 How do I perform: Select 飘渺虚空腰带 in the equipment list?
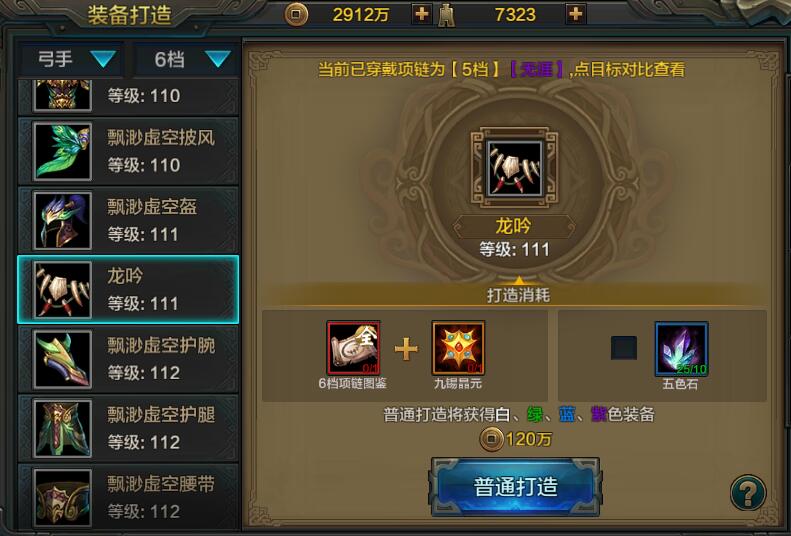coord(128,497)
